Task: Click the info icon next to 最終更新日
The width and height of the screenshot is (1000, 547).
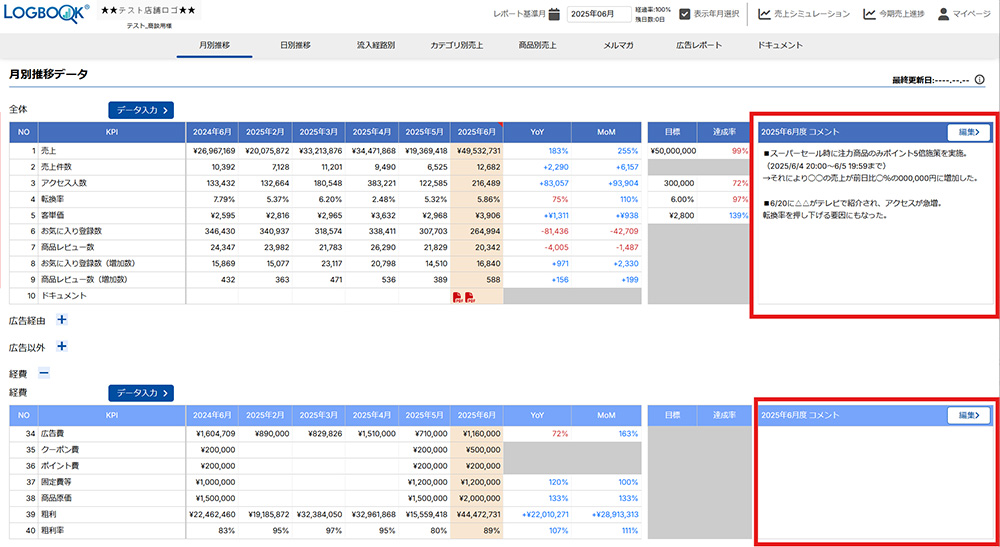Action: click(980, 79)
